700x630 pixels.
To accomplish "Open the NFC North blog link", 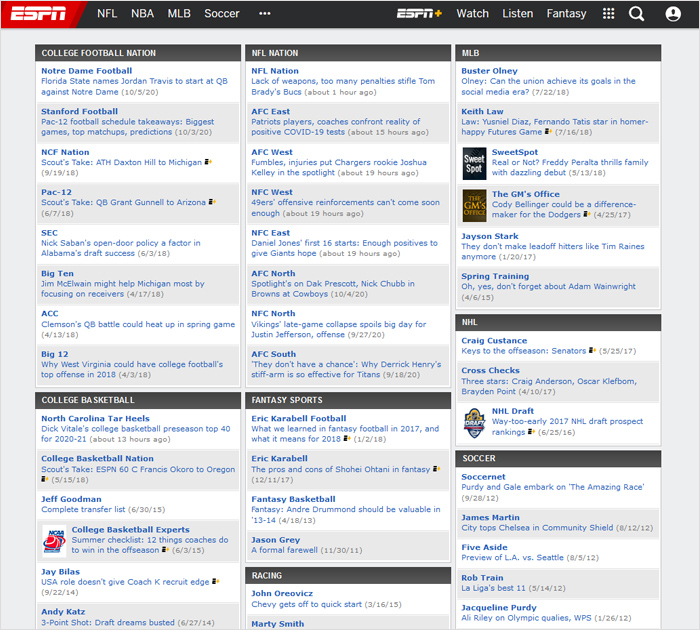I will [273, 313].
